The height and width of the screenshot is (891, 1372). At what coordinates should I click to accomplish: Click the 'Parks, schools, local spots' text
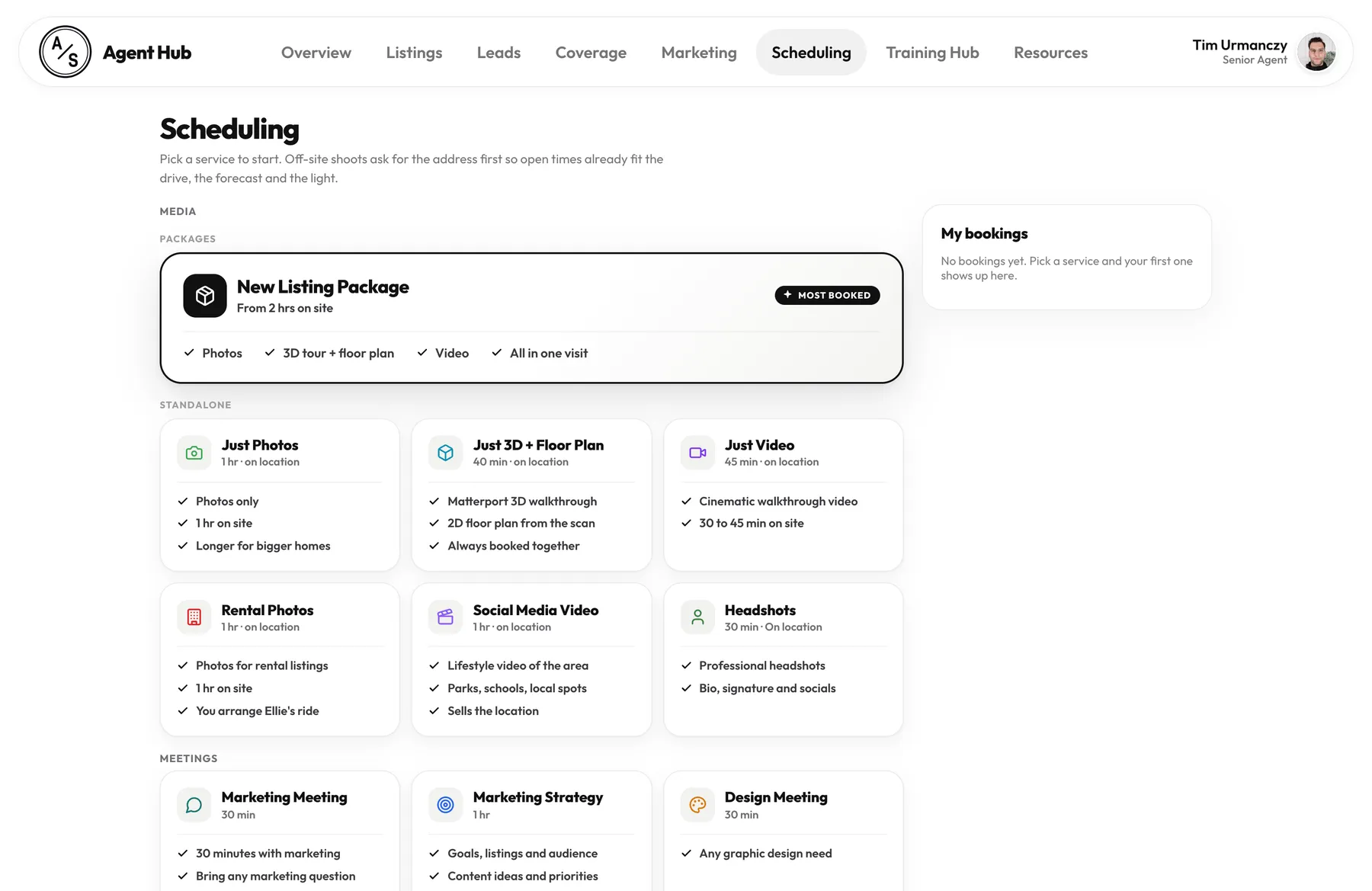[x=518, y=688]
